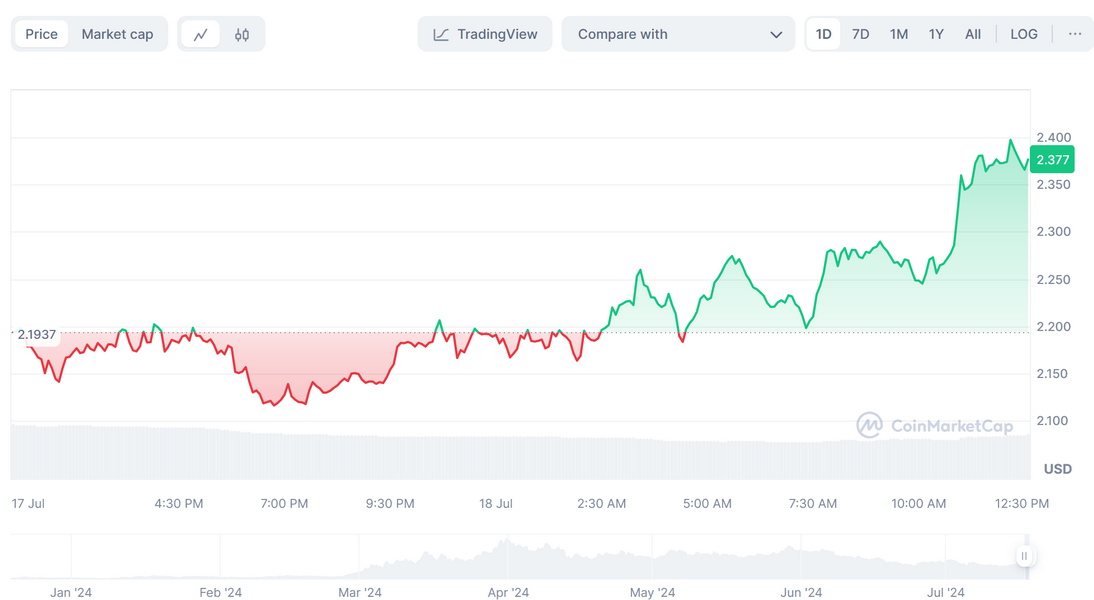
Task: Toggle LOG scale on chart
Action: 1024,34
